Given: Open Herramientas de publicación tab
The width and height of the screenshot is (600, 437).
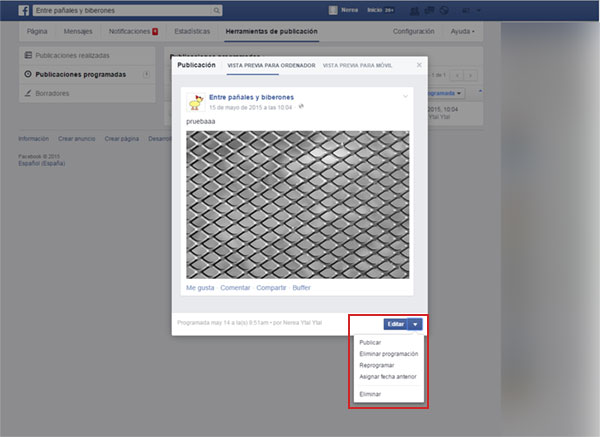Looking at the screenshot, I should [x=272, y=31].
